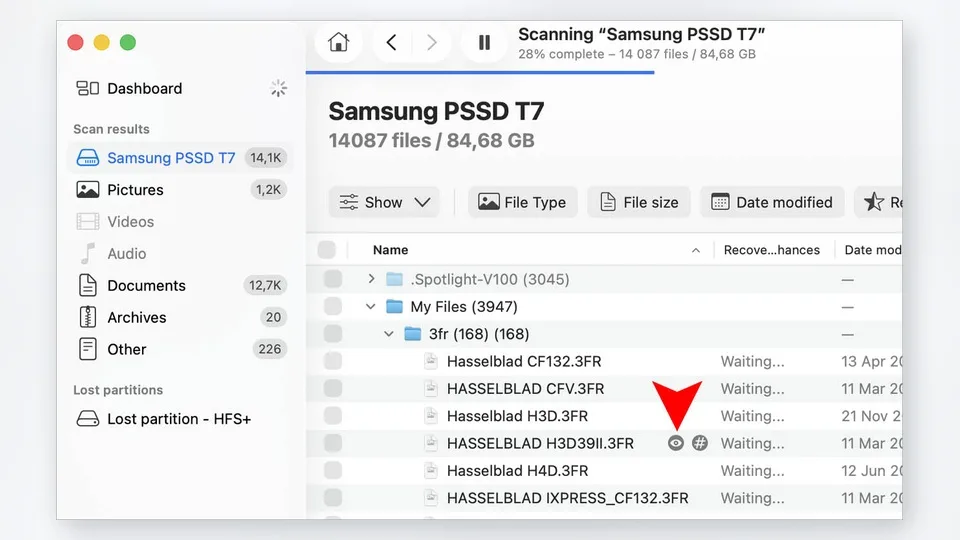Screen dimensions: 960x540
Task: Click the .Spotlight-V100 folder icon
Action: (x=394, y=279)
